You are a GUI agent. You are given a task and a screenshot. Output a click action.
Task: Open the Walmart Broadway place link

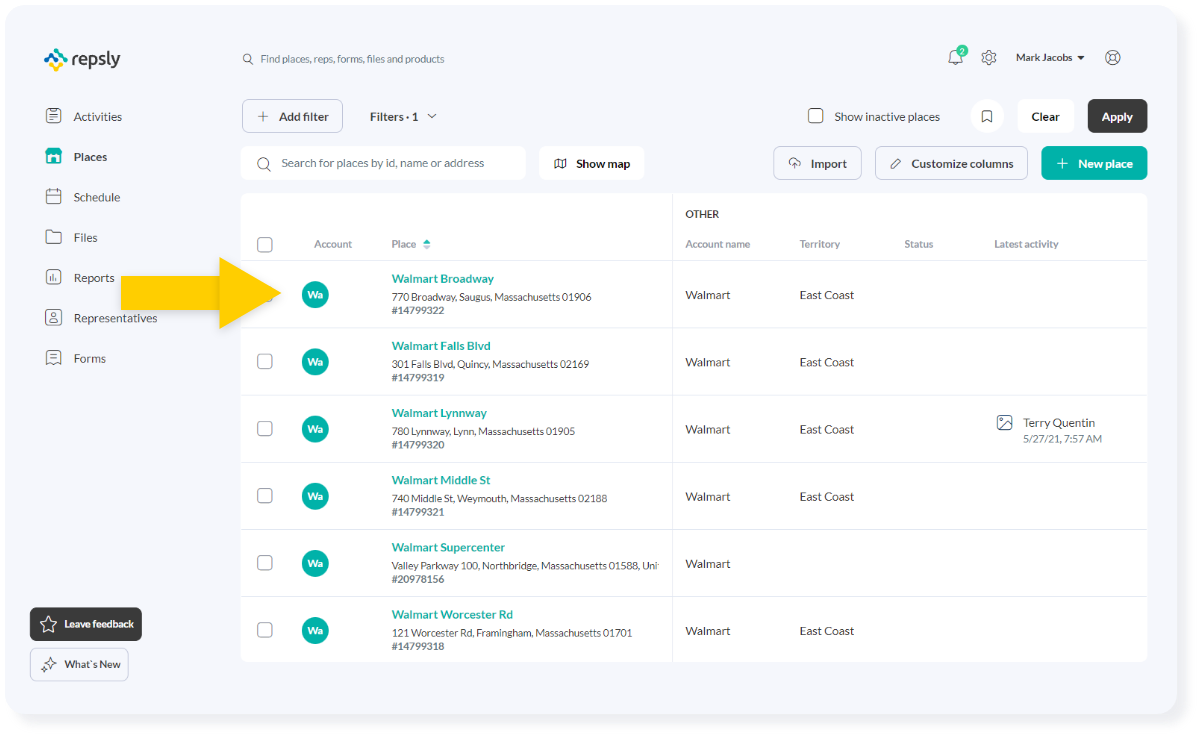pos(442,279)
